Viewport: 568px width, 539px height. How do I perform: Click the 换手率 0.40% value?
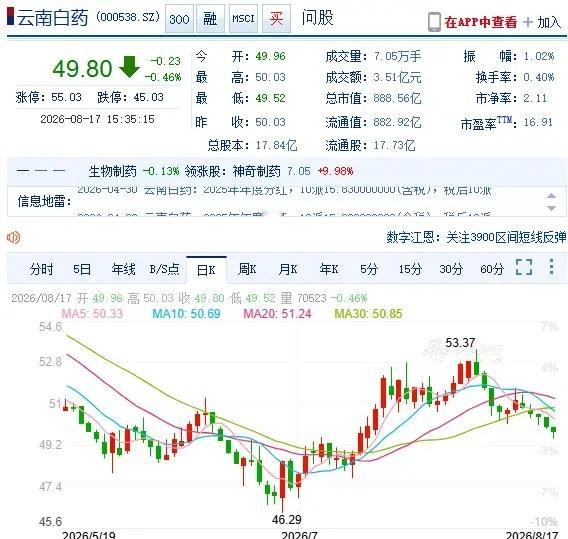point(539,77)
